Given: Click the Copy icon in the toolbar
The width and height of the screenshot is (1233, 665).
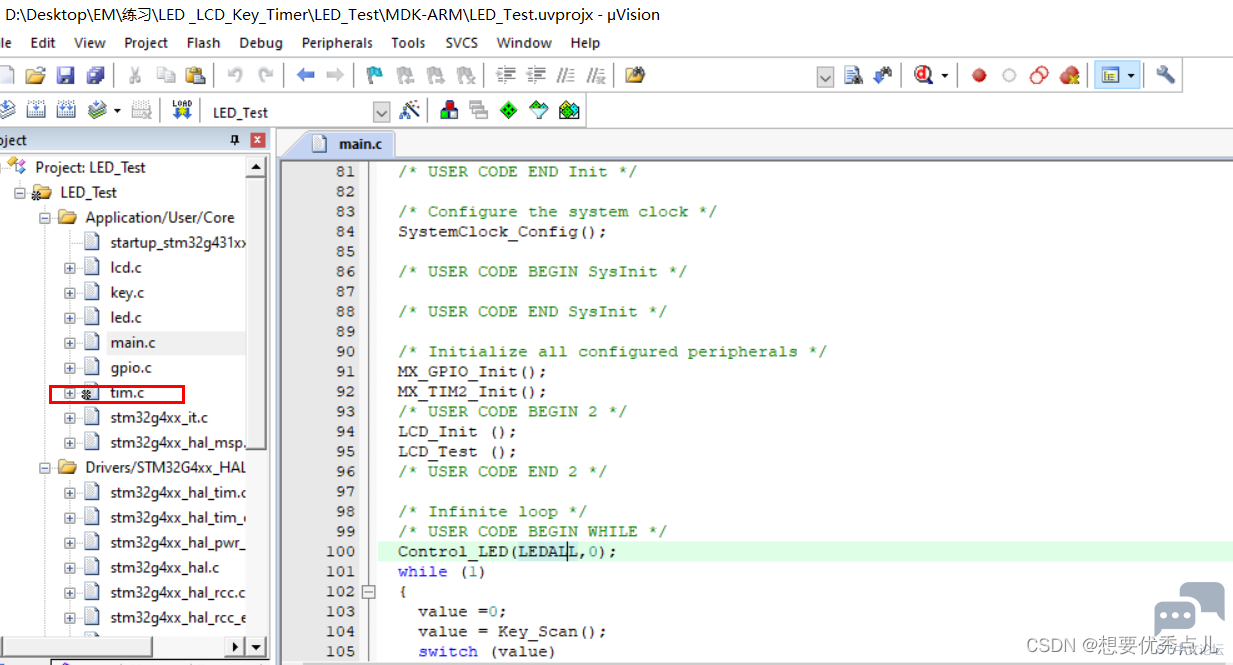Looking at the screenshot, I should coord(165,75).
